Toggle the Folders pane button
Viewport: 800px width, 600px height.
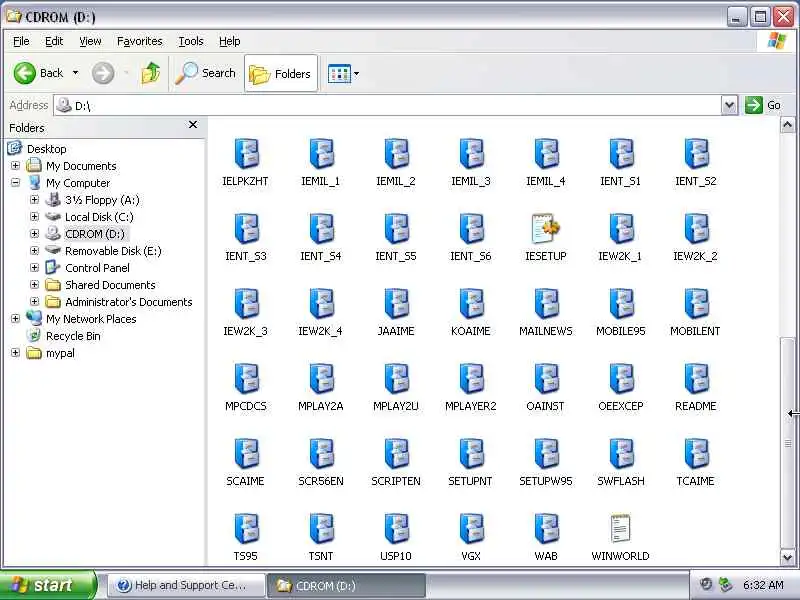281,73
